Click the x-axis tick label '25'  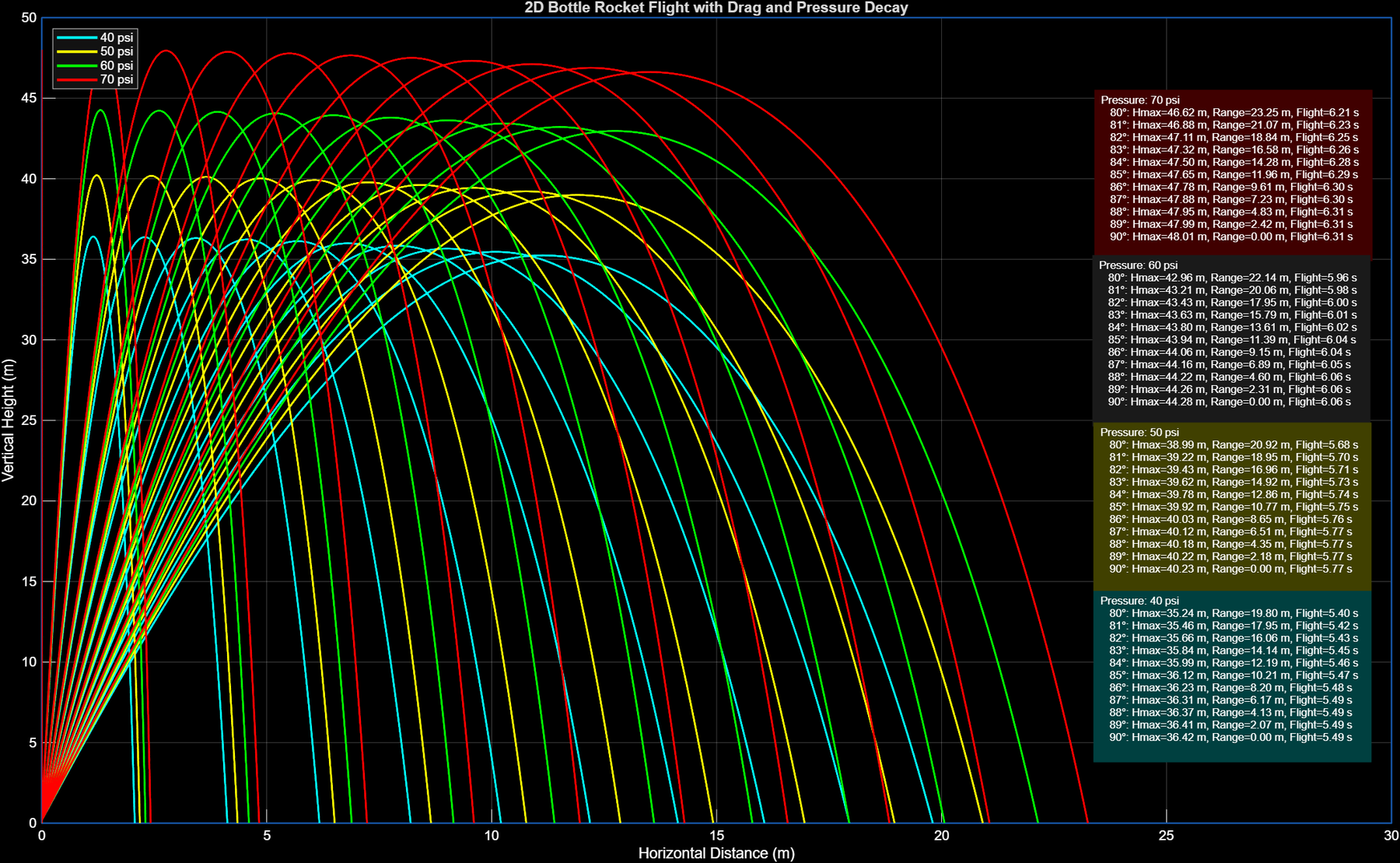(1167, 836)
